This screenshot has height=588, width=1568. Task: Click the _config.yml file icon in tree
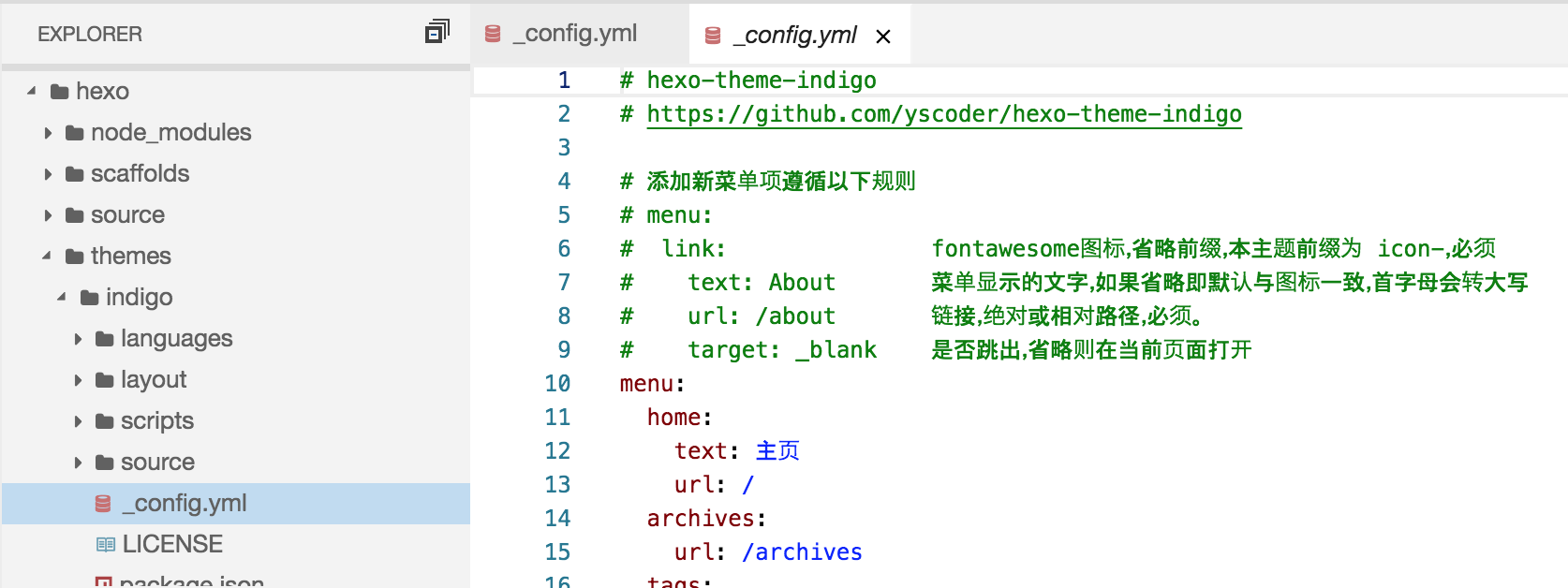click(x=103, y=504)
